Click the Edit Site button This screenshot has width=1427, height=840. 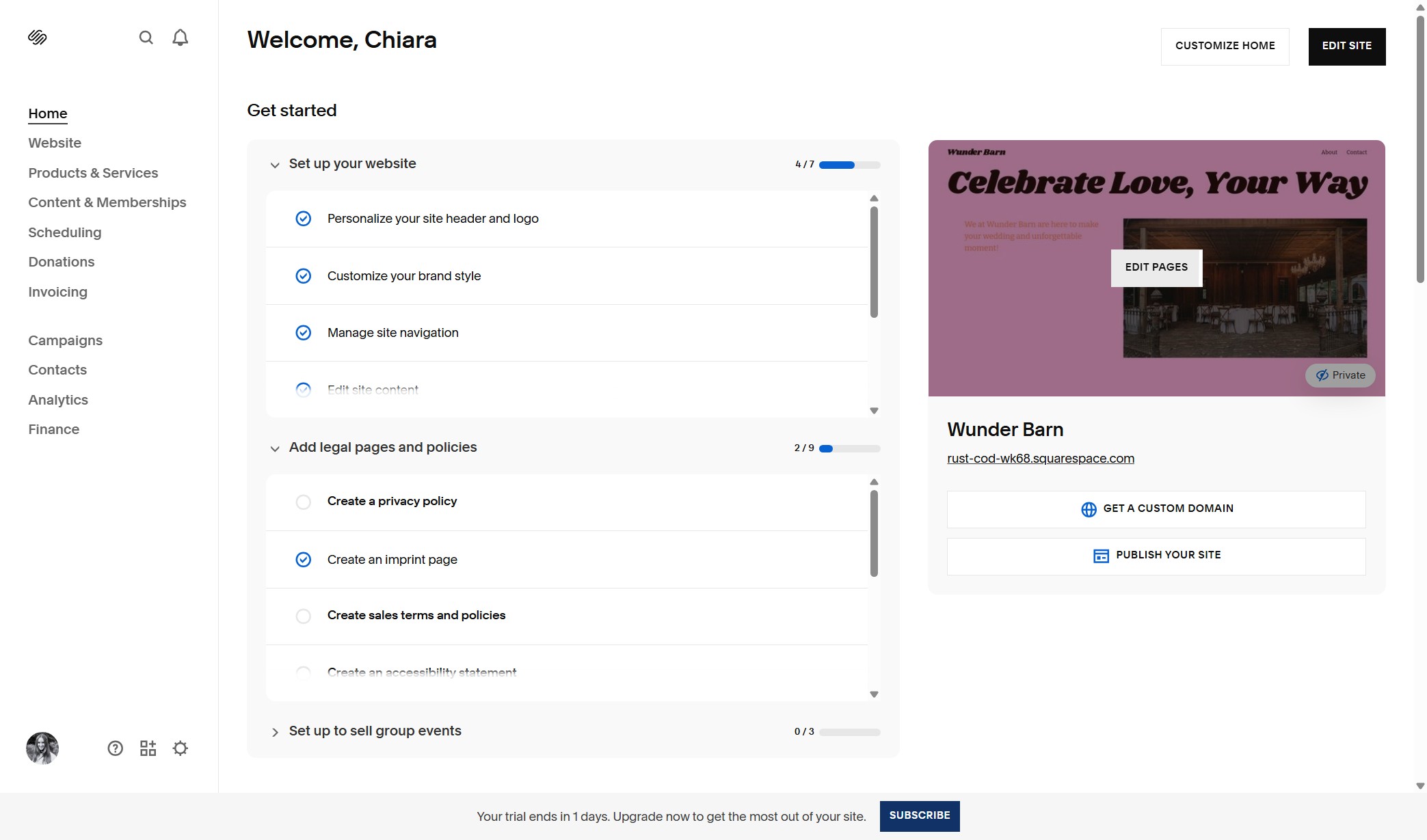(x=1346, y=46)
